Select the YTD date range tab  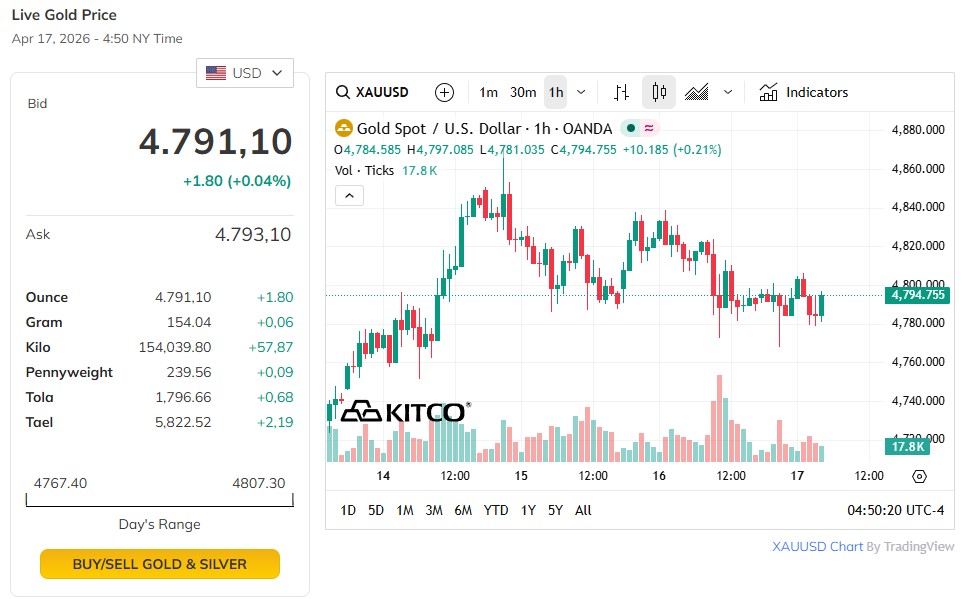pyautogui.click(x=496, y=510)
